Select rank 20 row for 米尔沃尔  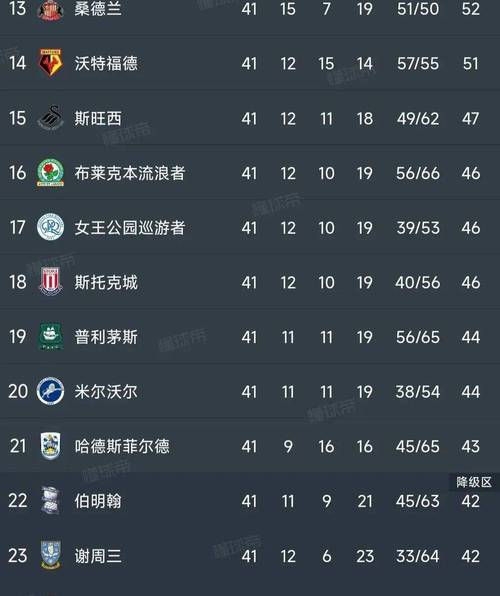250,392
